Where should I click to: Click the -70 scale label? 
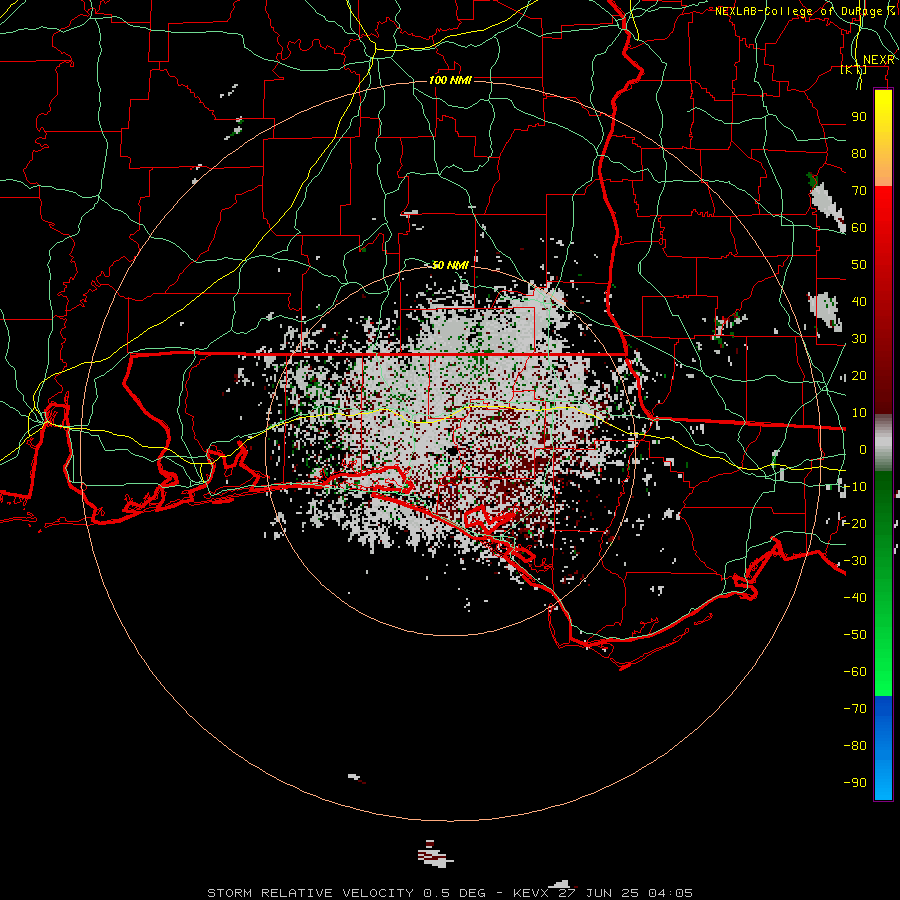(855, 709)
